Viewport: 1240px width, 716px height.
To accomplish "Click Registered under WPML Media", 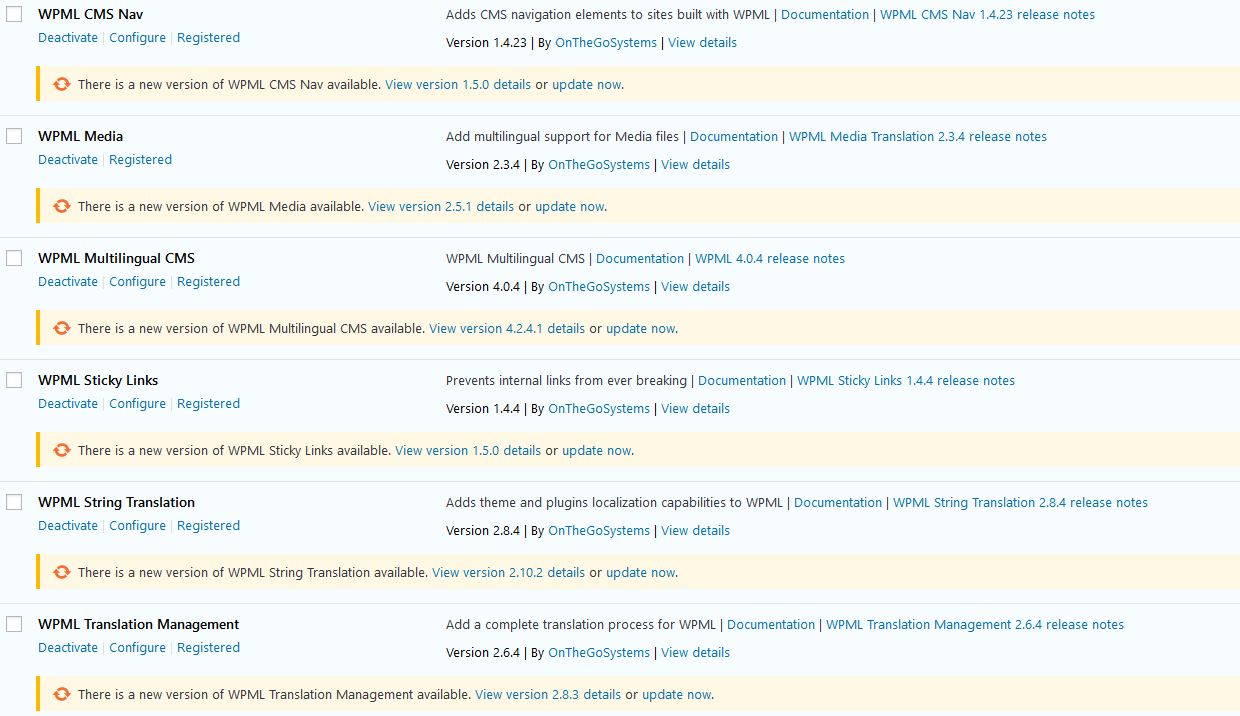I will click(x=140, y=160).
